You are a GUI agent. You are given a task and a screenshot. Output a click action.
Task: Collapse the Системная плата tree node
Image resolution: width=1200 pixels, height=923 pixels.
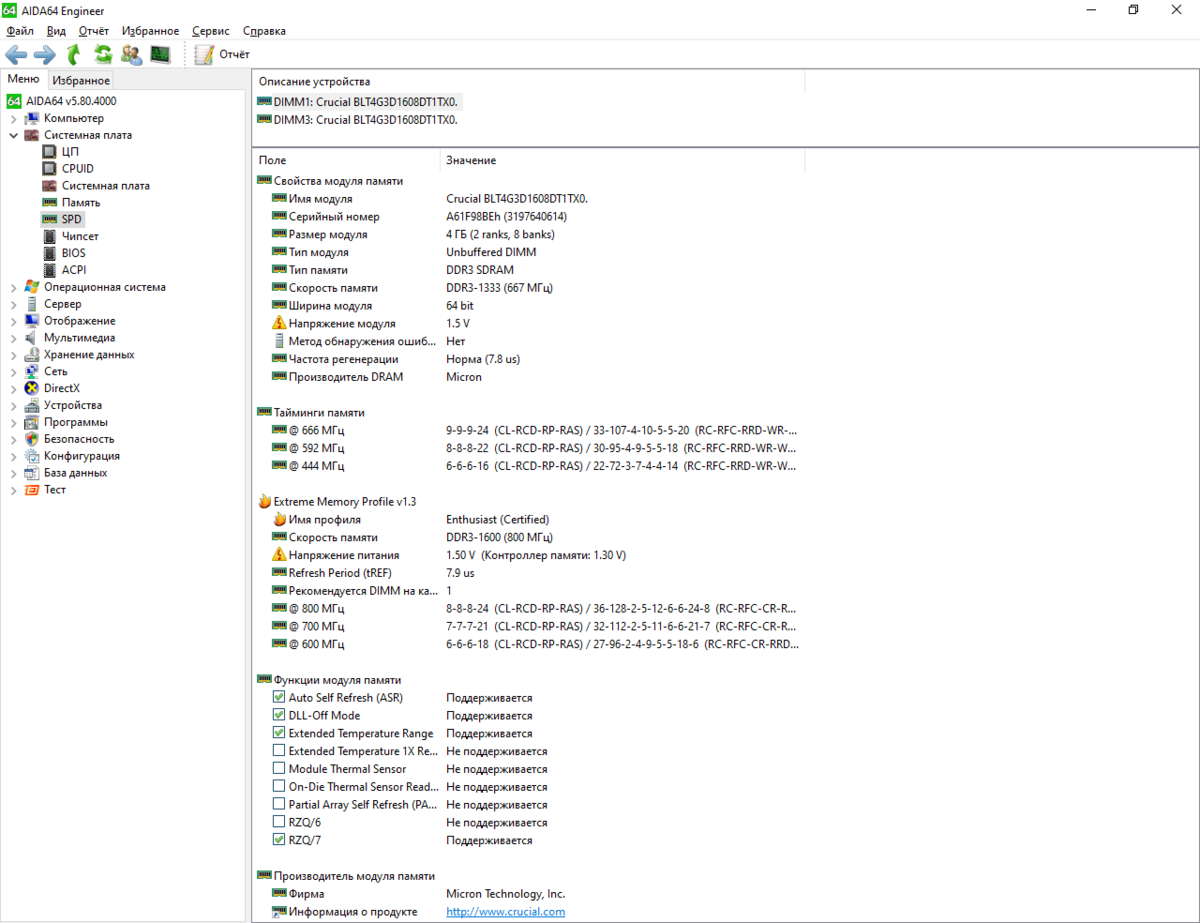(x=13, y=135)
